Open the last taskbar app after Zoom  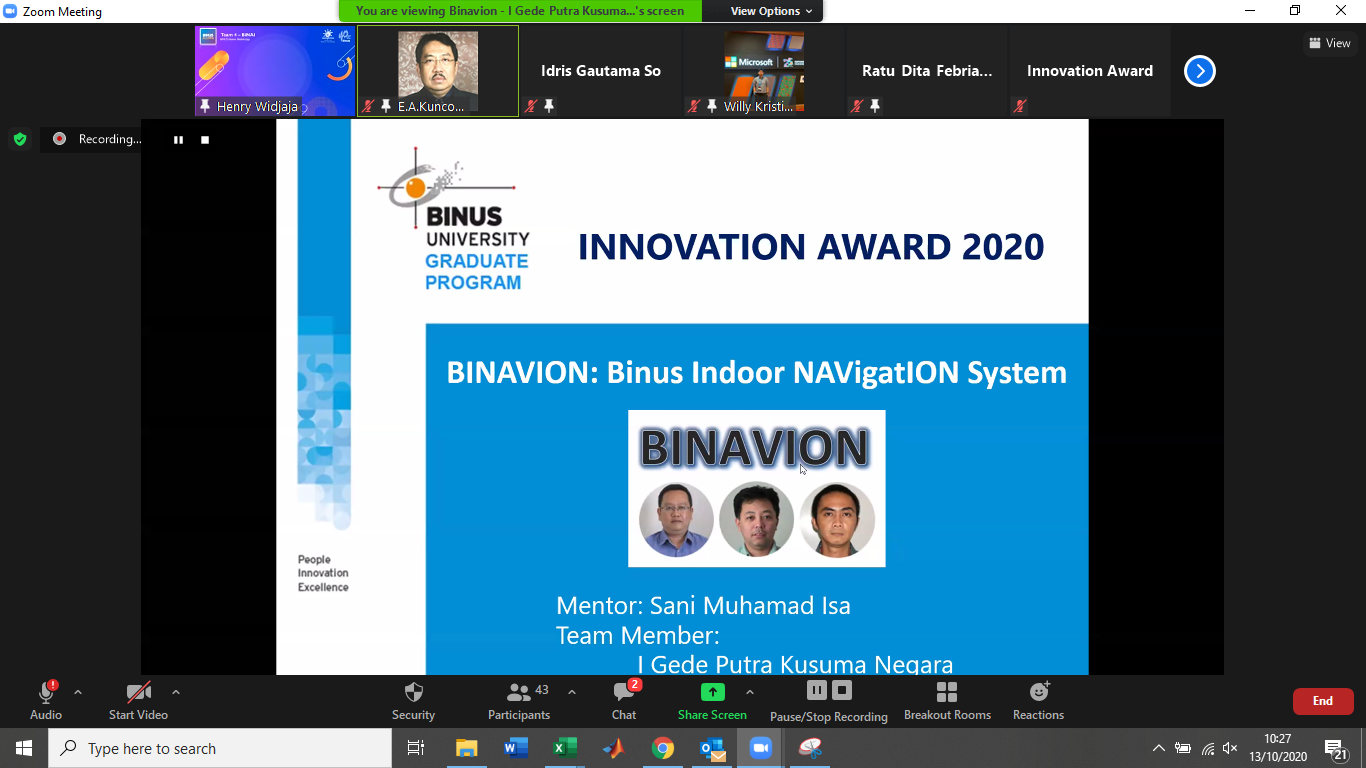(810, 748)
